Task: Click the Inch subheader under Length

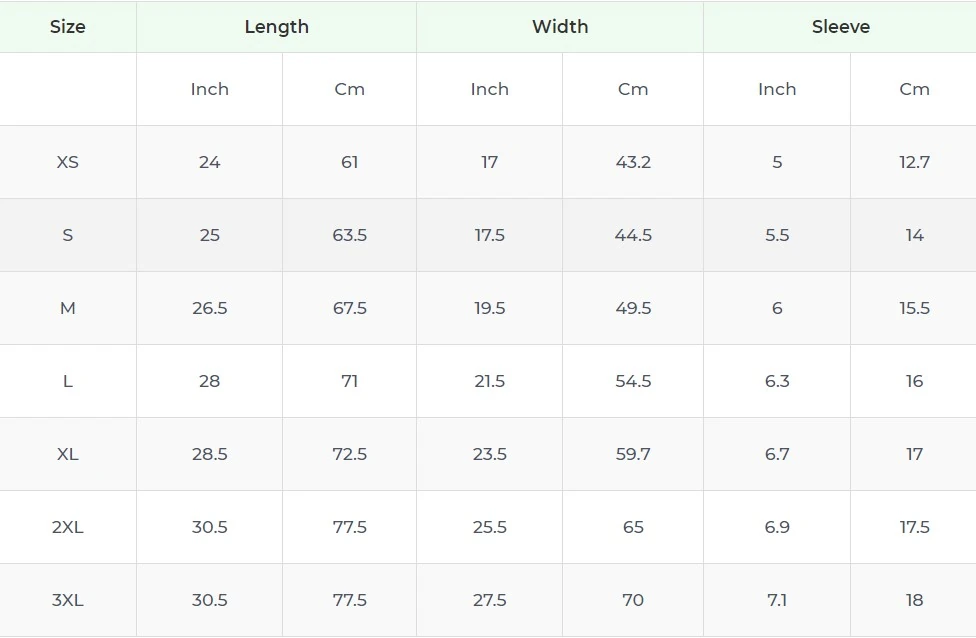Action: point(209,89)
